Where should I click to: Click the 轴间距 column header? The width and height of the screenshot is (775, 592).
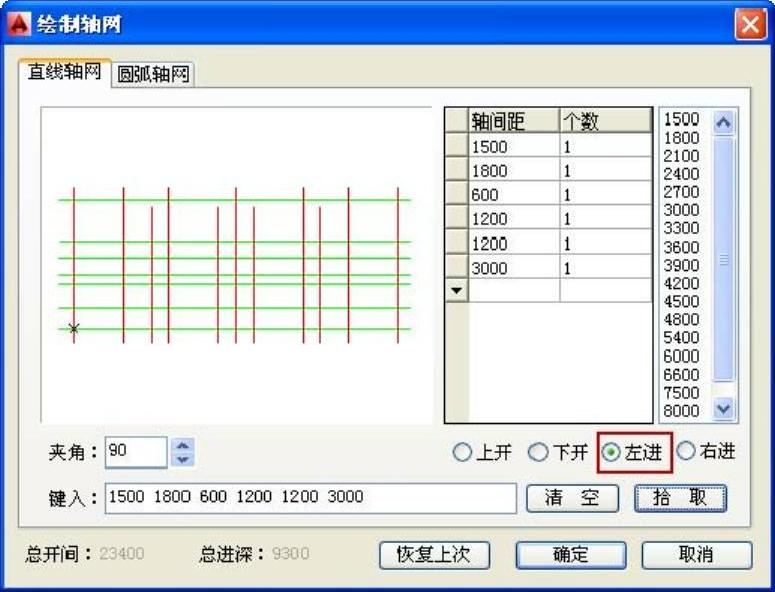514,121
